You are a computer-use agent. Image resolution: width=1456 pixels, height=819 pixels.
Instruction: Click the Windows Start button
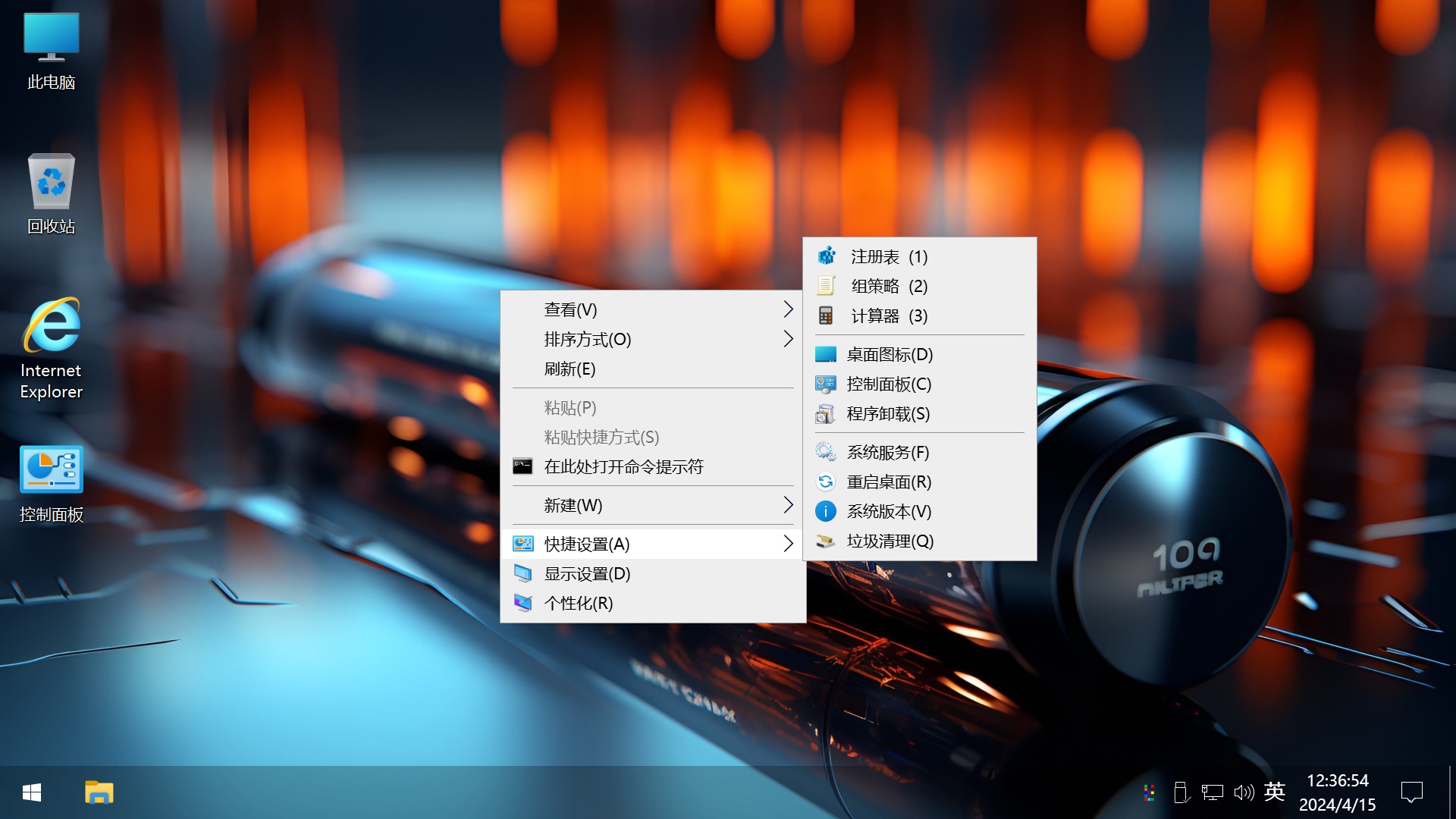30,792
